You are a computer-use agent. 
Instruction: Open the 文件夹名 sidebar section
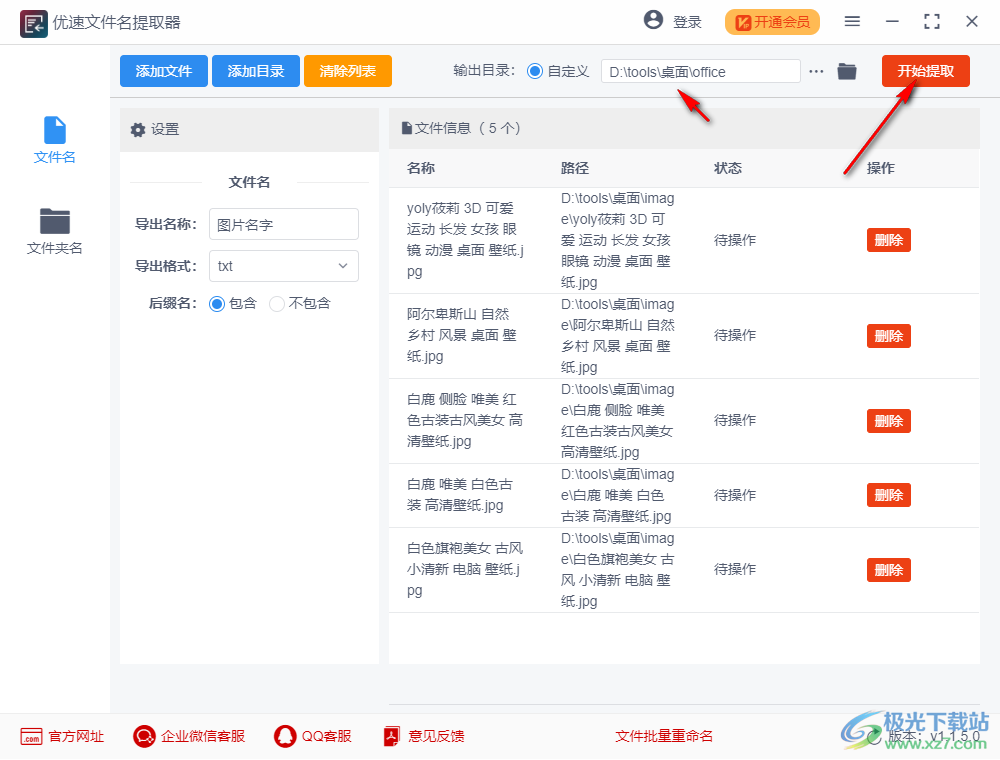[55, 231]
